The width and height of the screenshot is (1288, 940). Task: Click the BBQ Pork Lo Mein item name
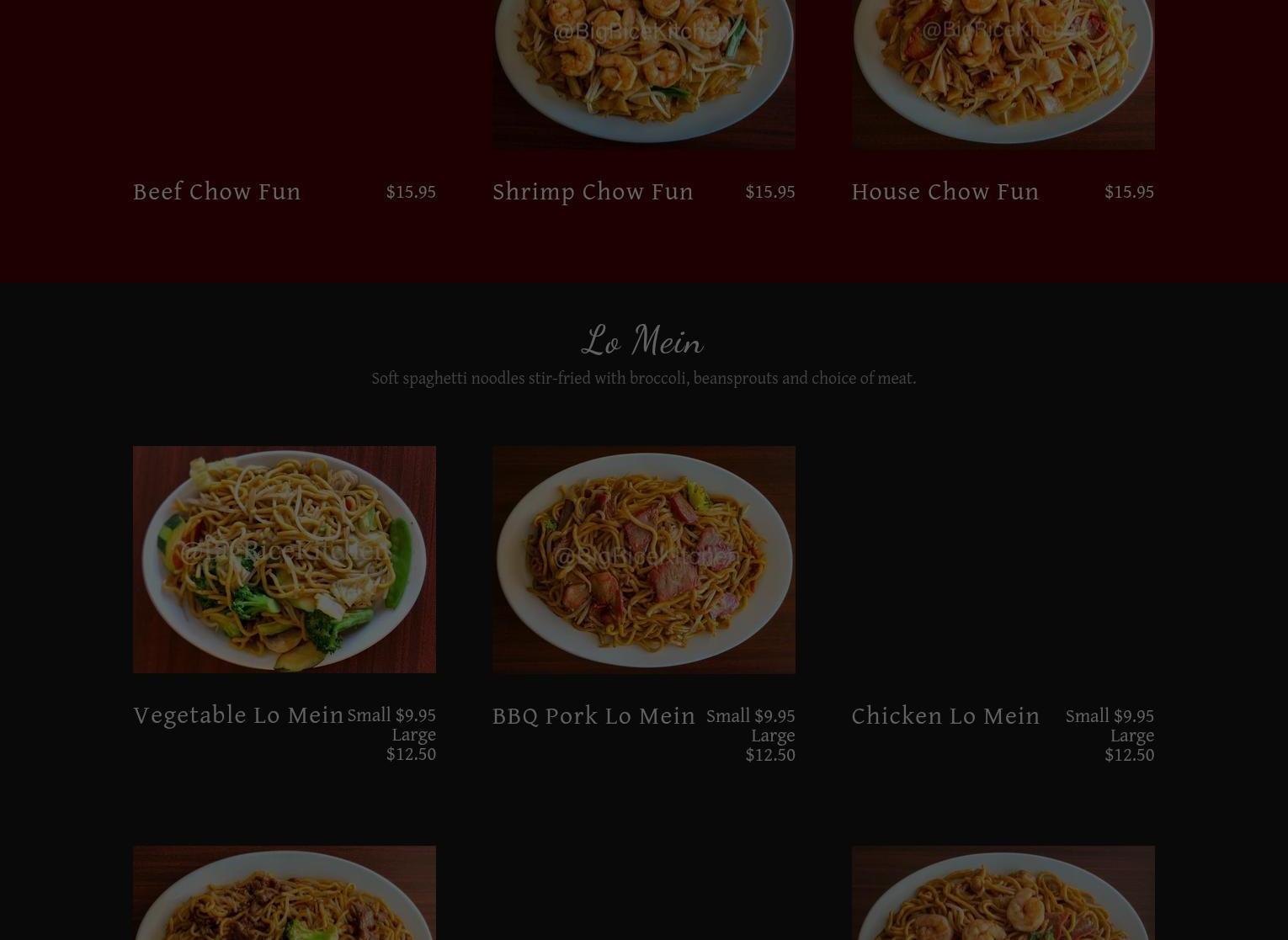(x=594, y=716)
